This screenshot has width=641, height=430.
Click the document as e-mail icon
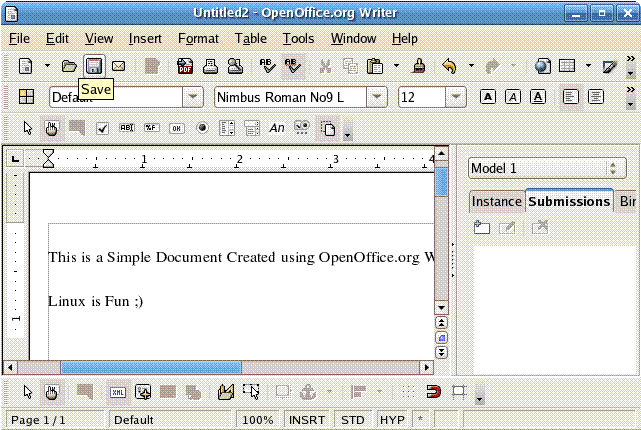[118, 67]
